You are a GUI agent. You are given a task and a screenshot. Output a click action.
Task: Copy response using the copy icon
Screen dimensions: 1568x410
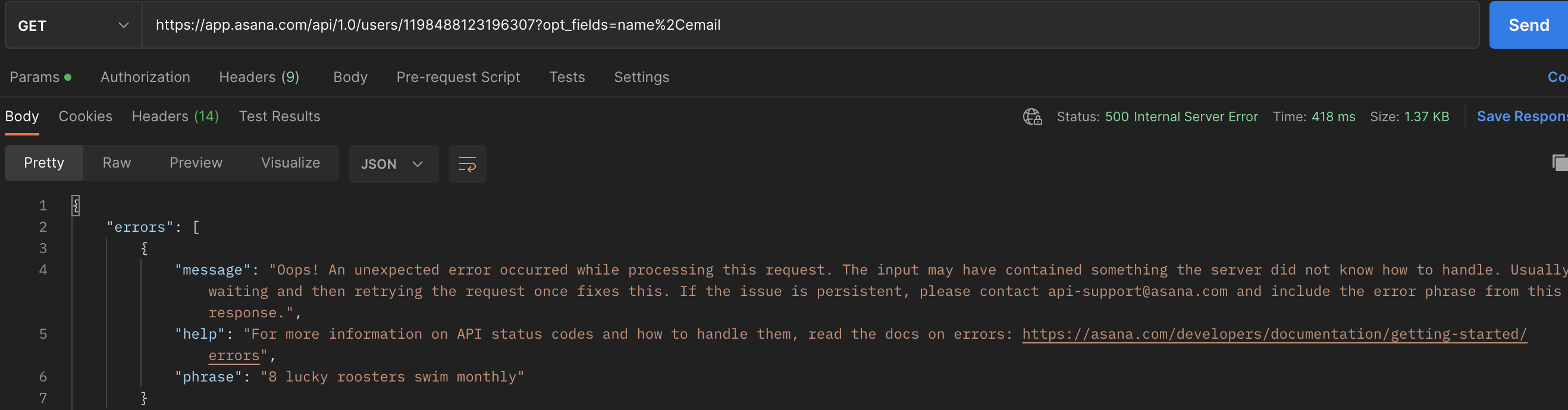click(1560, 162)
